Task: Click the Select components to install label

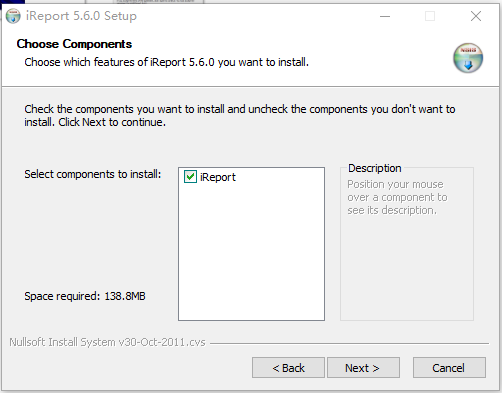Action: (x=93, y=174)
